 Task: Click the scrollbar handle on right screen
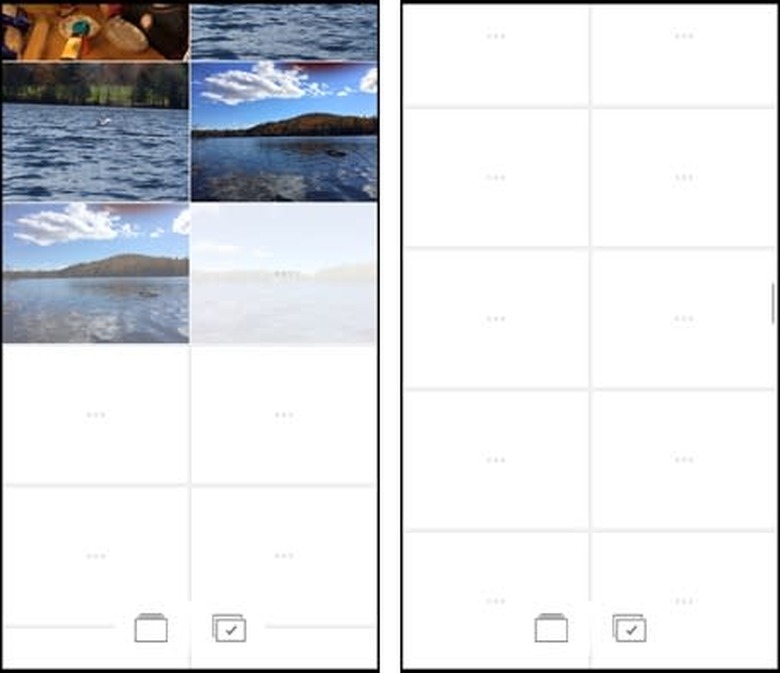(773, 303)
